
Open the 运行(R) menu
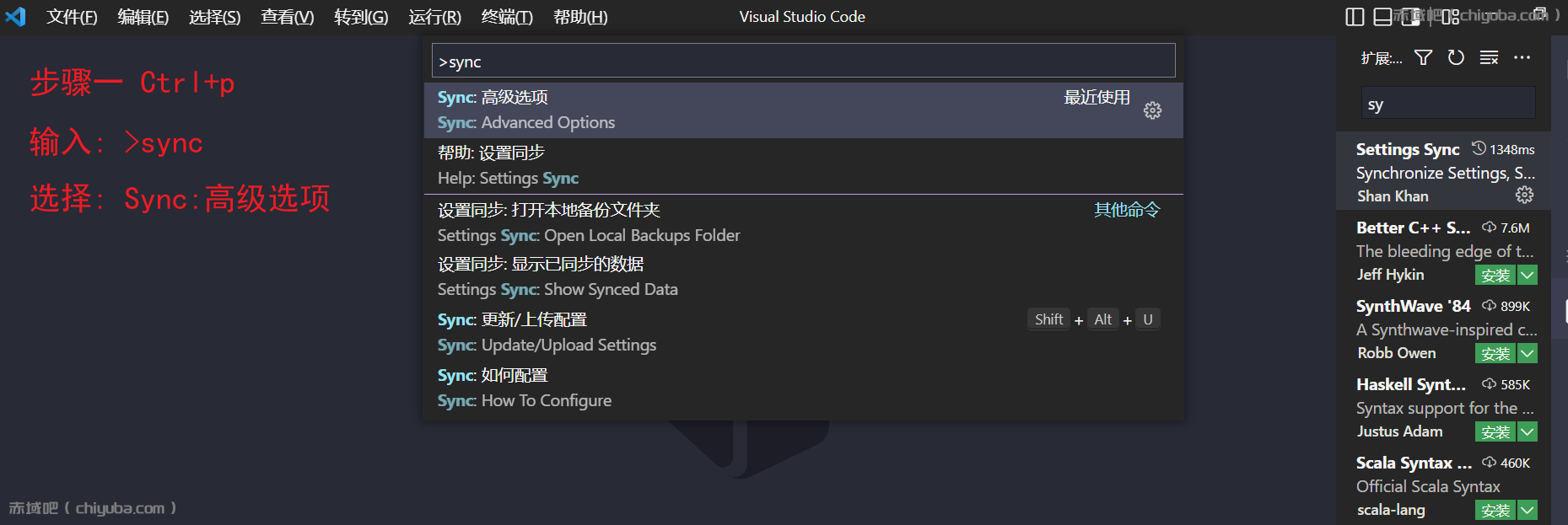pos(434,17)
